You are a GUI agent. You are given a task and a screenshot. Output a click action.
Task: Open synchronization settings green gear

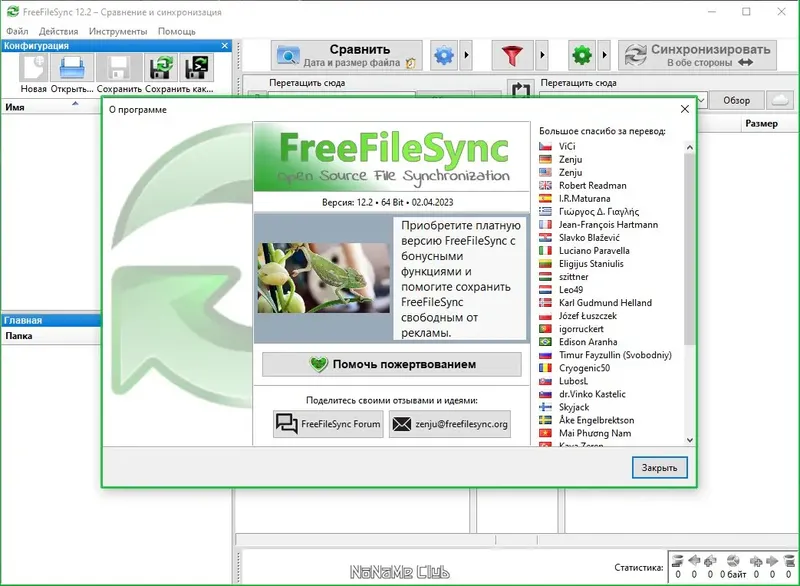pyautogui.click(x=582, y=55)
